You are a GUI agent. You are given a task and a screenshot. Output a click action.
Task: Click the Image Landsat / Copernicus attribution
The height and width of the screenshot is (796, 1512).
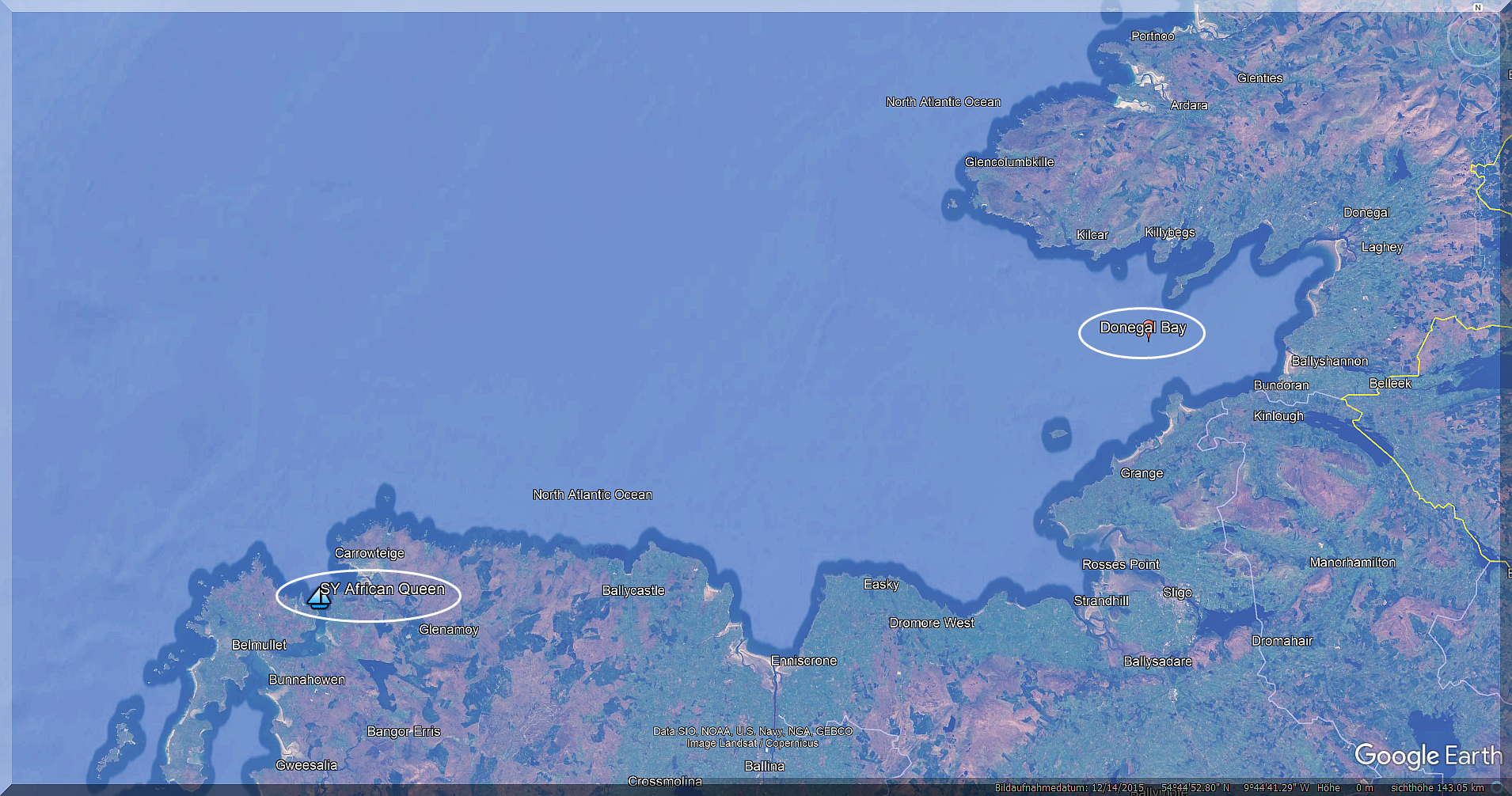tap(752, 743)
